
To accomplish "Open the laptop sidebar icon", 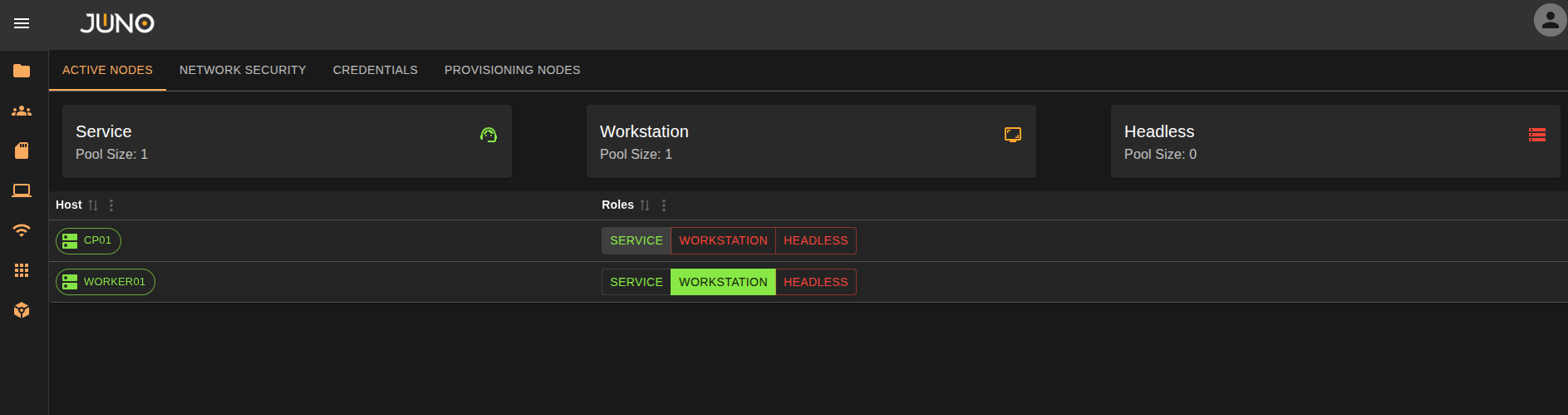I will click(x=22, y=190).
